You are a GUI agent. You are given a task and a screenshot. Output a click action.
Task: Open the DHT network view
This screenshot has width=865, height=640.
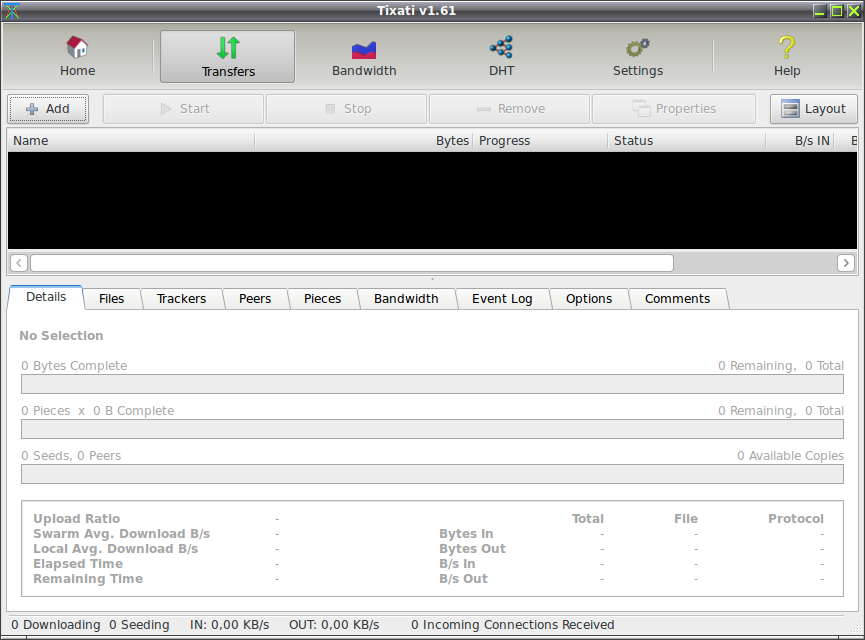(x=501, y=56)
